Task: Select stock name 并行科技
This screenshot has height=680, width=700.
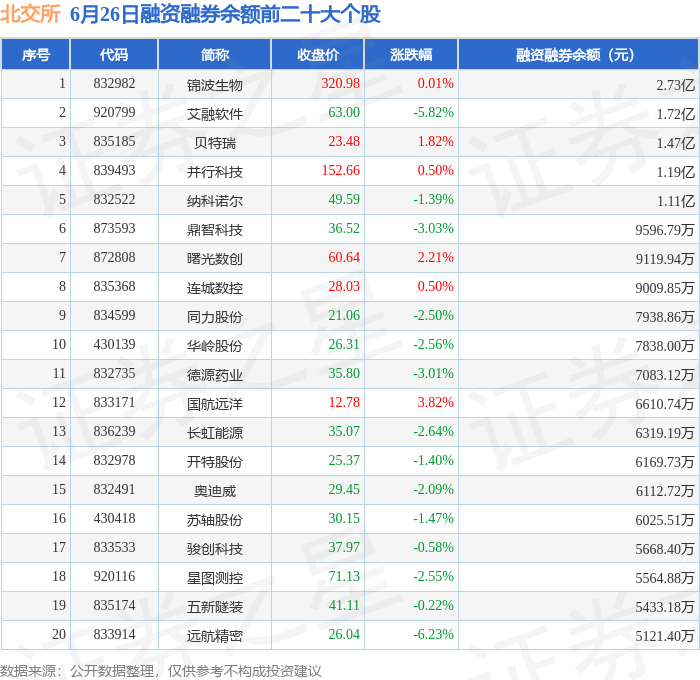Action: (215, 172)
